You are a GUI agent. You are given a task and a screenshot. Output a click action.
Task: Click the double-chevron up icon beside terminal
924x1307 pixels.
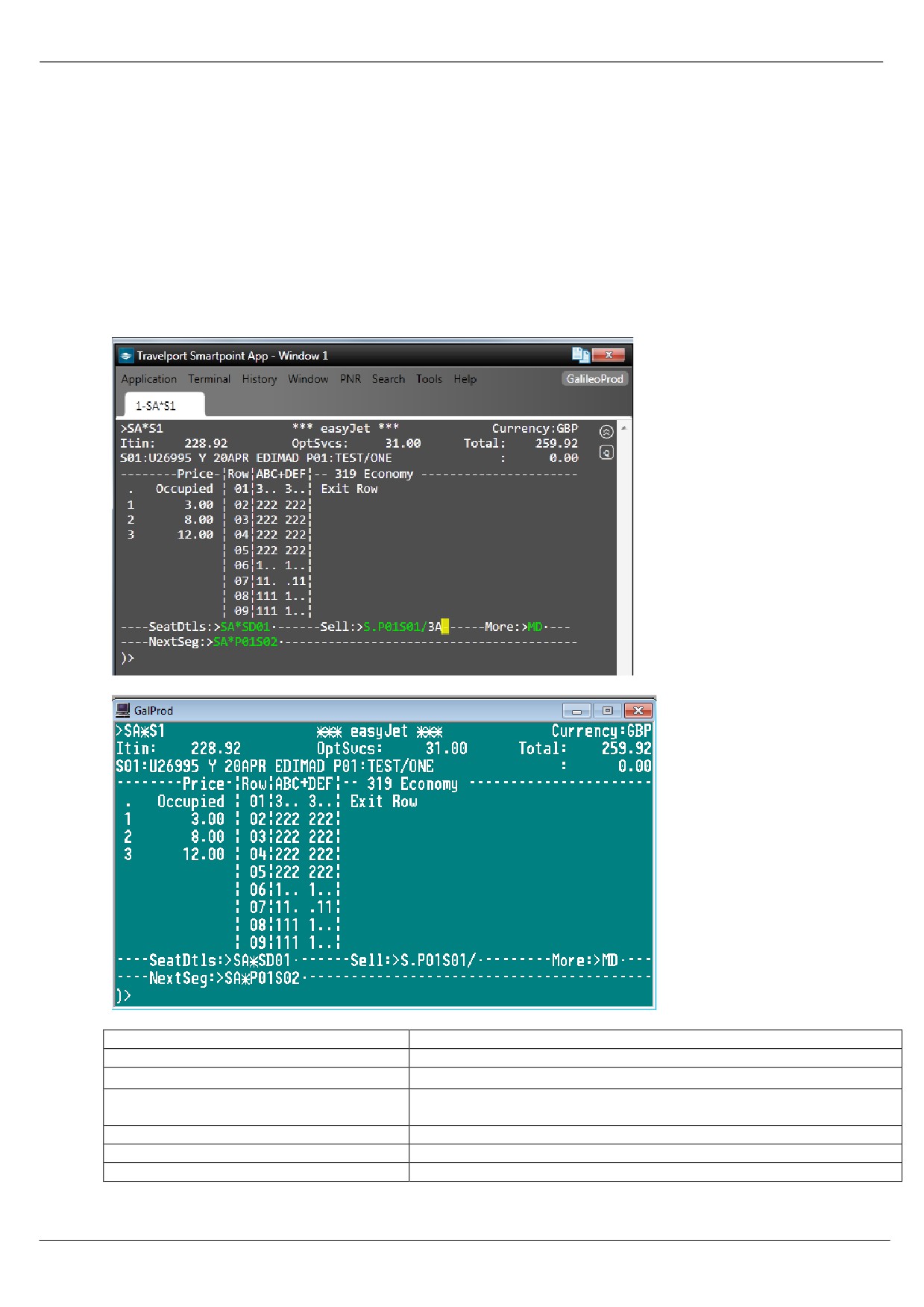pos(606,432)
